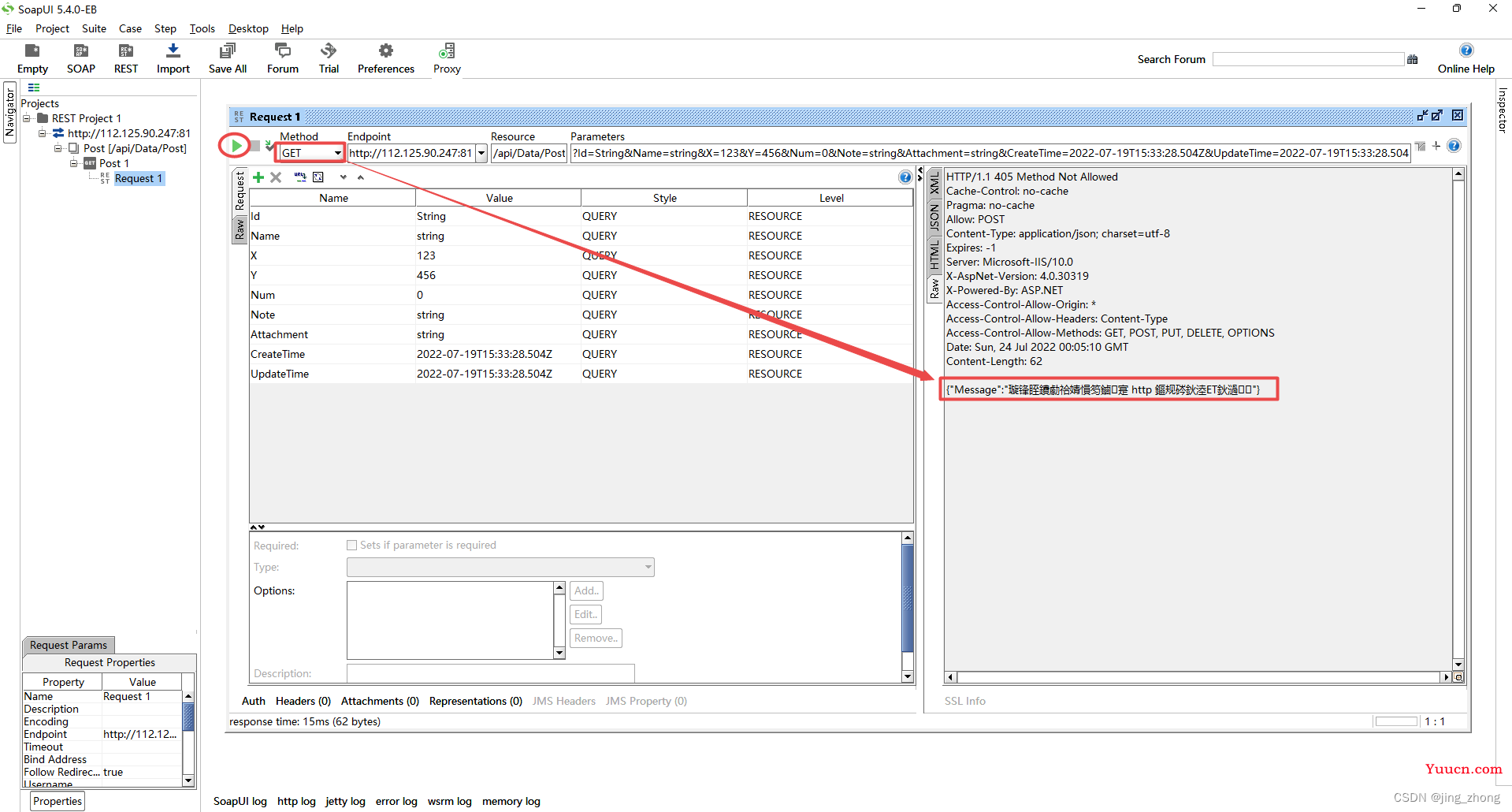This screenshot has width=1512, height=812.
Task: Click the response pane horizontal scrollbar
Action: (1199, 677)
